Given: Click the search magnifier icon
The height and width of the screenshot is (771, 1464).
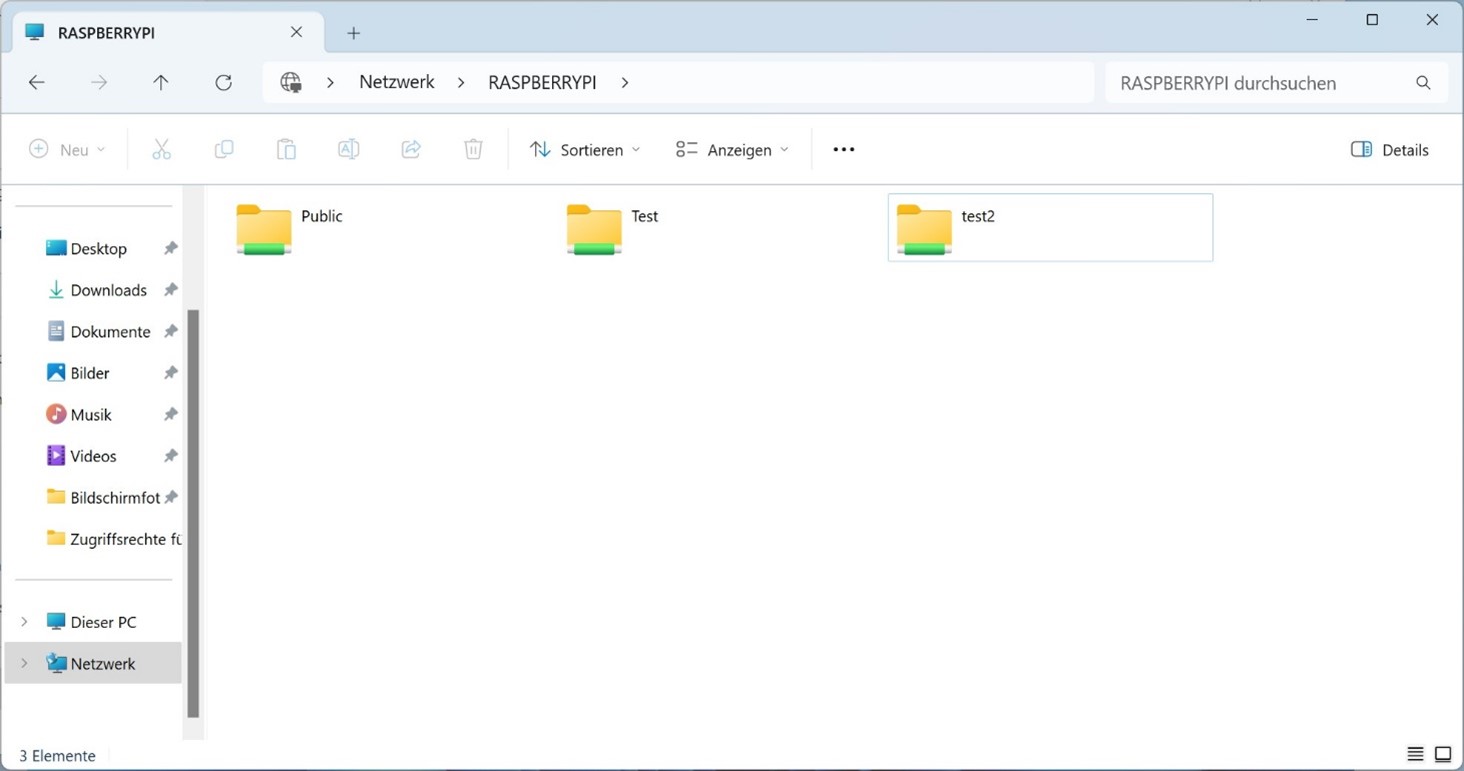Looking at the screenshot, I should [1423, 83].
